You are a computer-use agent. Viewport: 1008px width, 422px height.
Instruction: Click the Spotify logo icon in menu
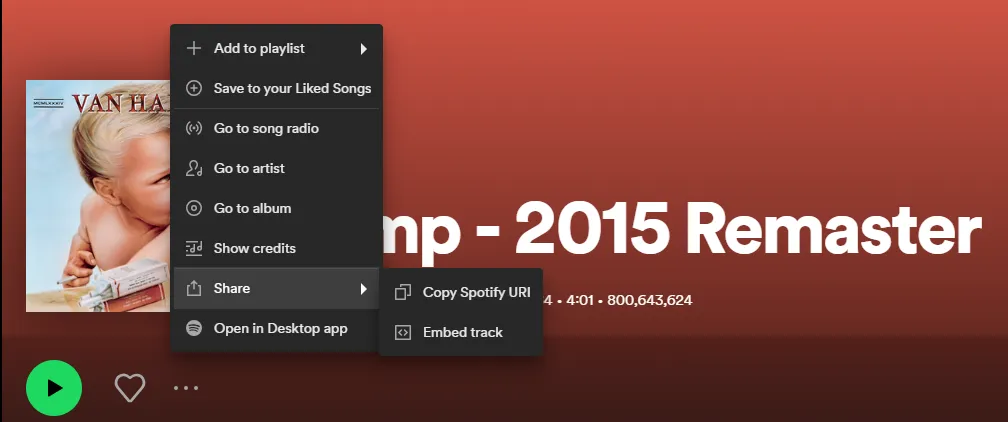click(194, 328)
